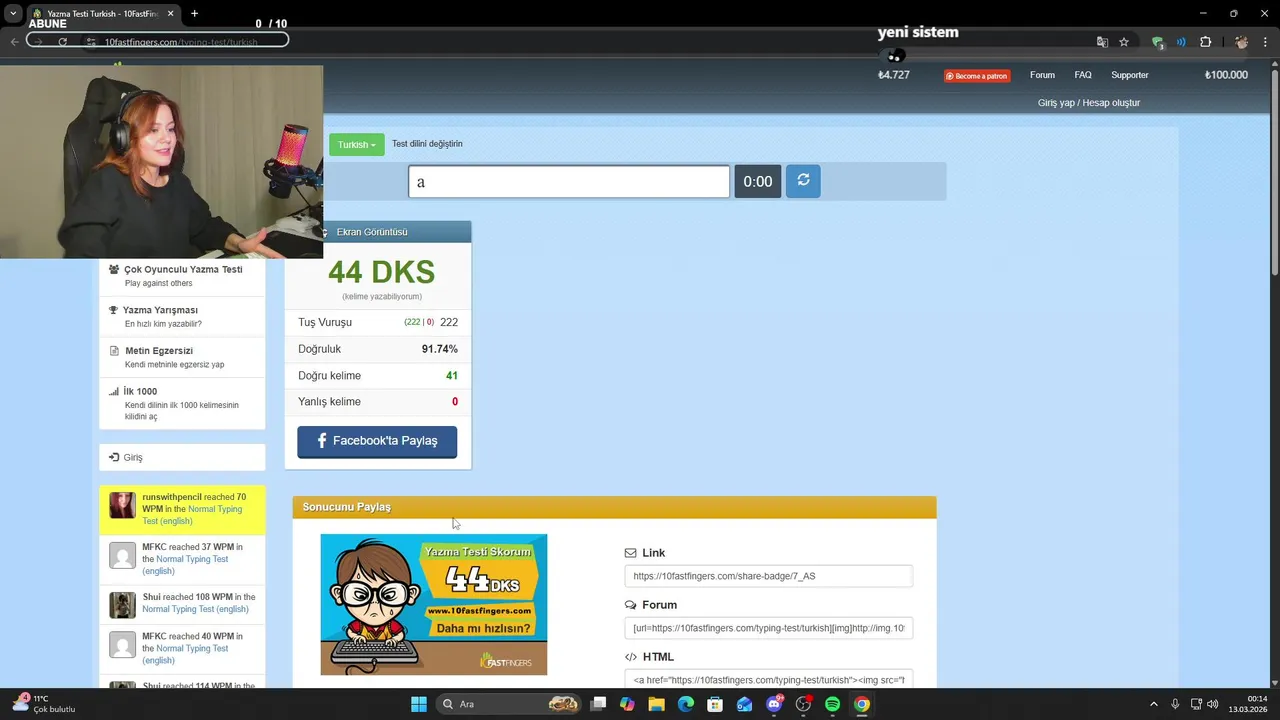The width and height of the screenshot is (1280, 720).
Task: Open the tab search dropdown chevron
Action: click(13, 13)
